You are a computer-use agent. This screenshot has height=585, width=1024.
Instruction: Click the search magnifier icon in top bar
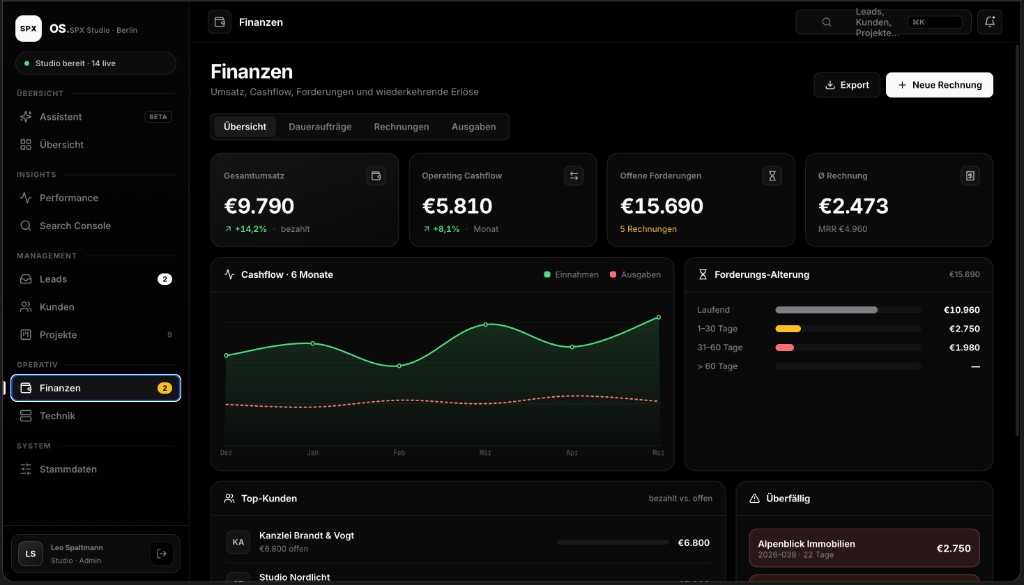[826, 22]
